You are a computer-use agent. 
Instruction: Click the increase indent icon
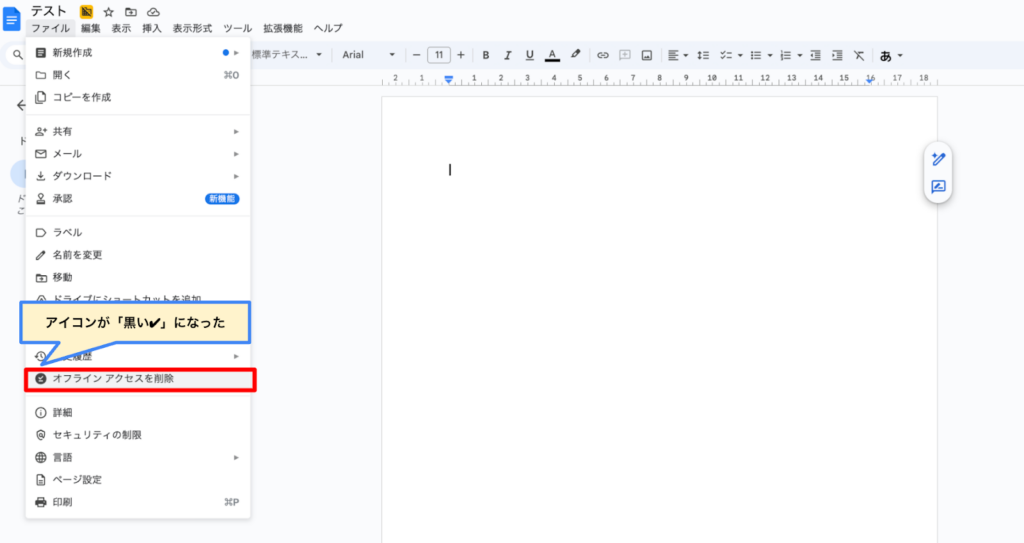tap(837, 55)
